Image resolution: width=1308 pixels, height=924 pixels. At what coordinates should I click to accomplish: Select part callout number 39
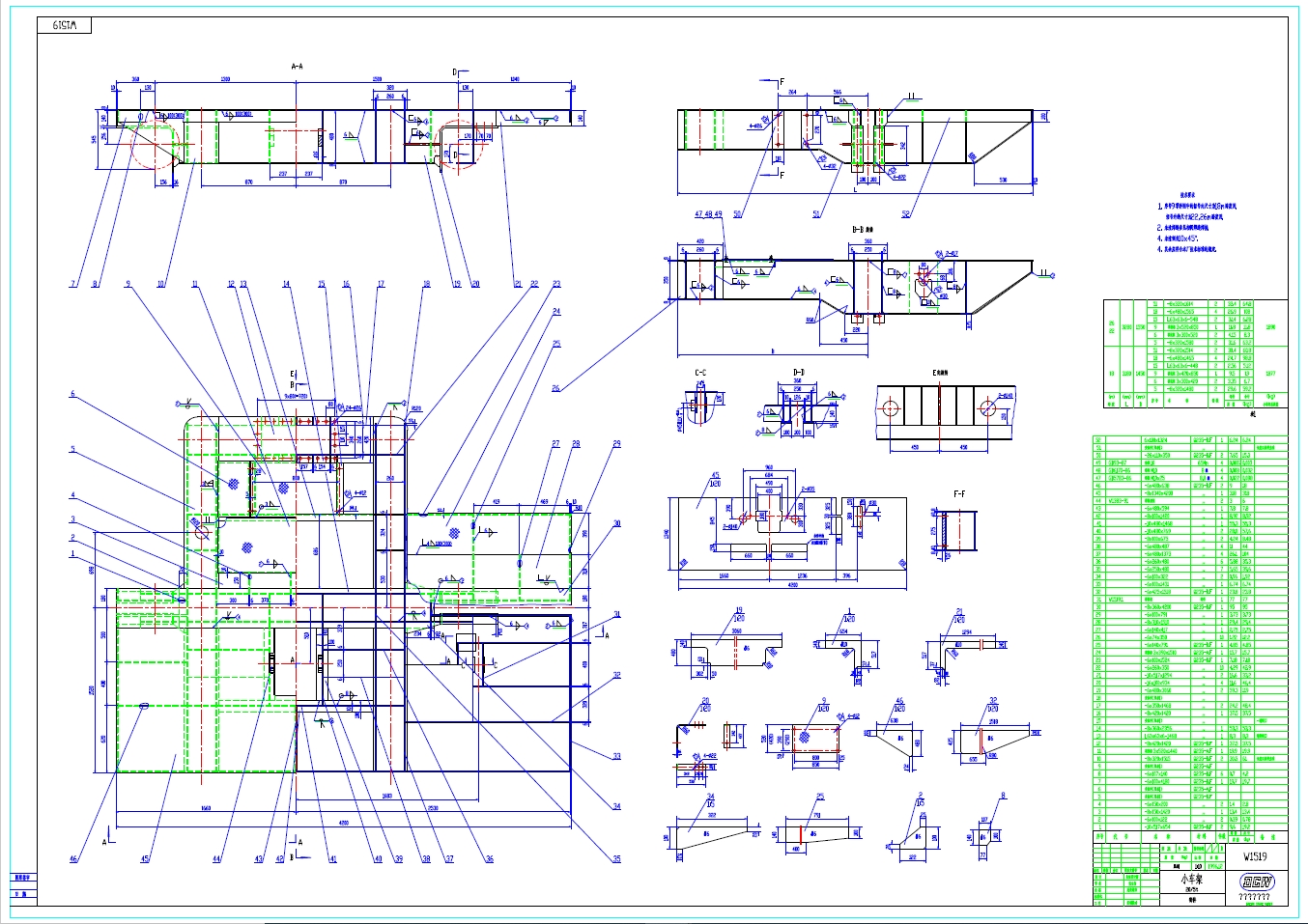click(398, 858)
